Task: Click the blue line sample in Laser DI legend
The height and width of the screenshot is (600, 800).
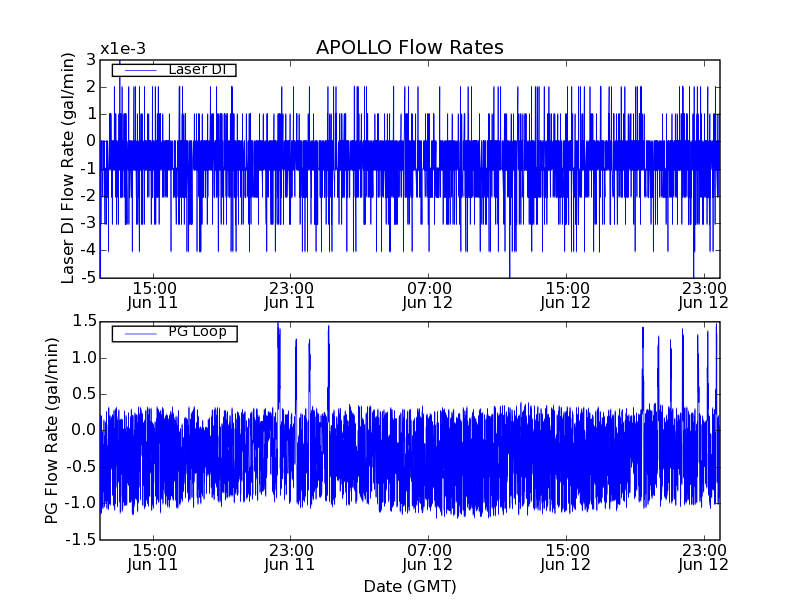Action: [137, 70]
